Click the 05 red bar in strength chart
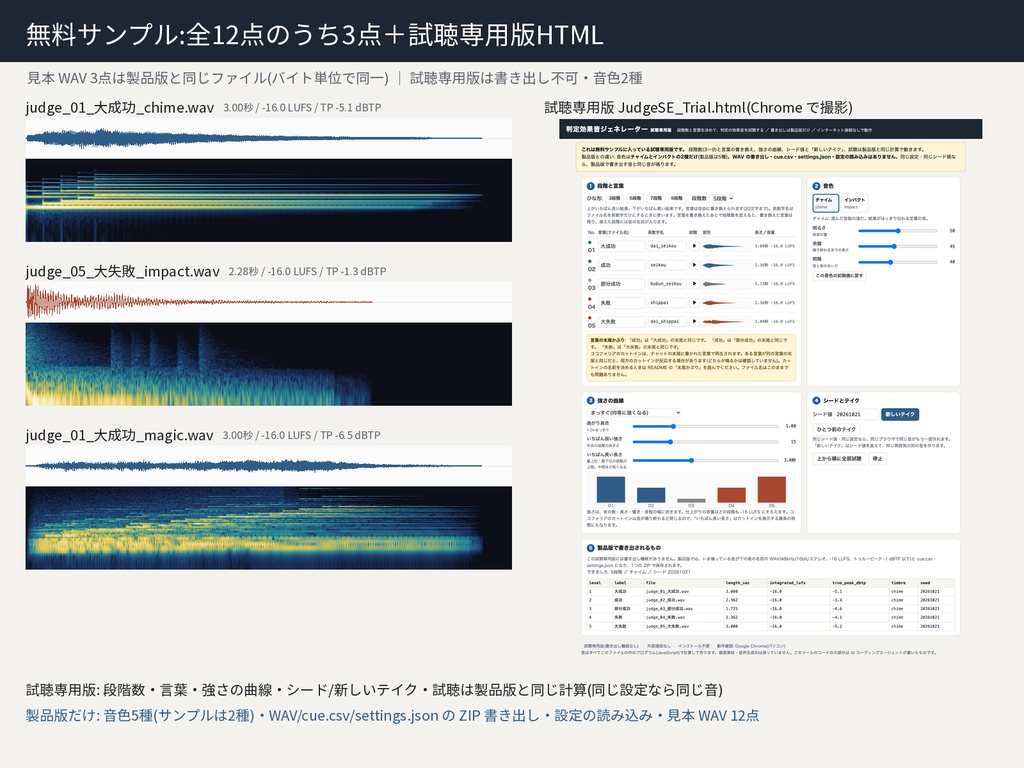 click(x=771, y=490)
